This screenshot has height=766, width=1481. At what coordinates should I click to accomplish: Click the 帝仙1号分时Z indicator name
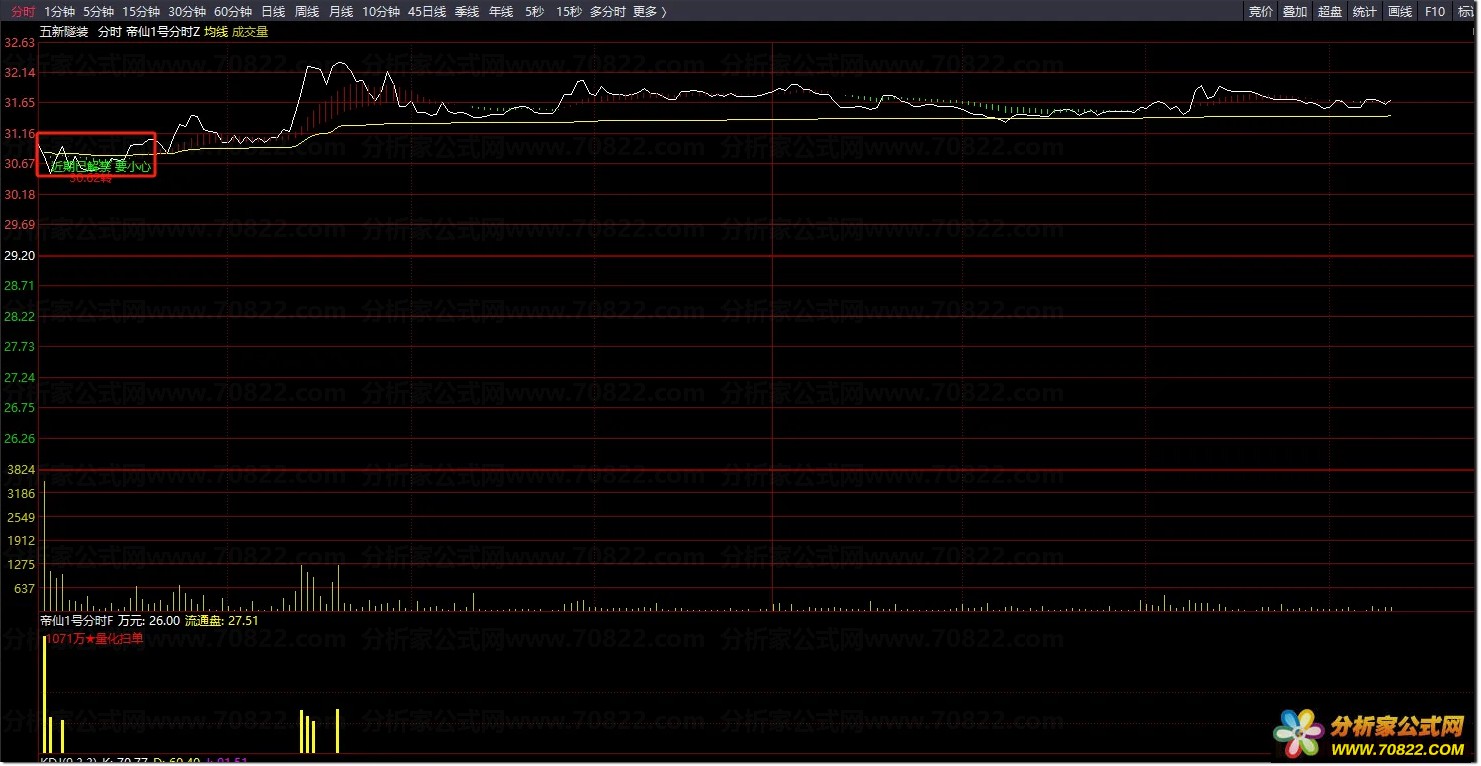point(163,32)
